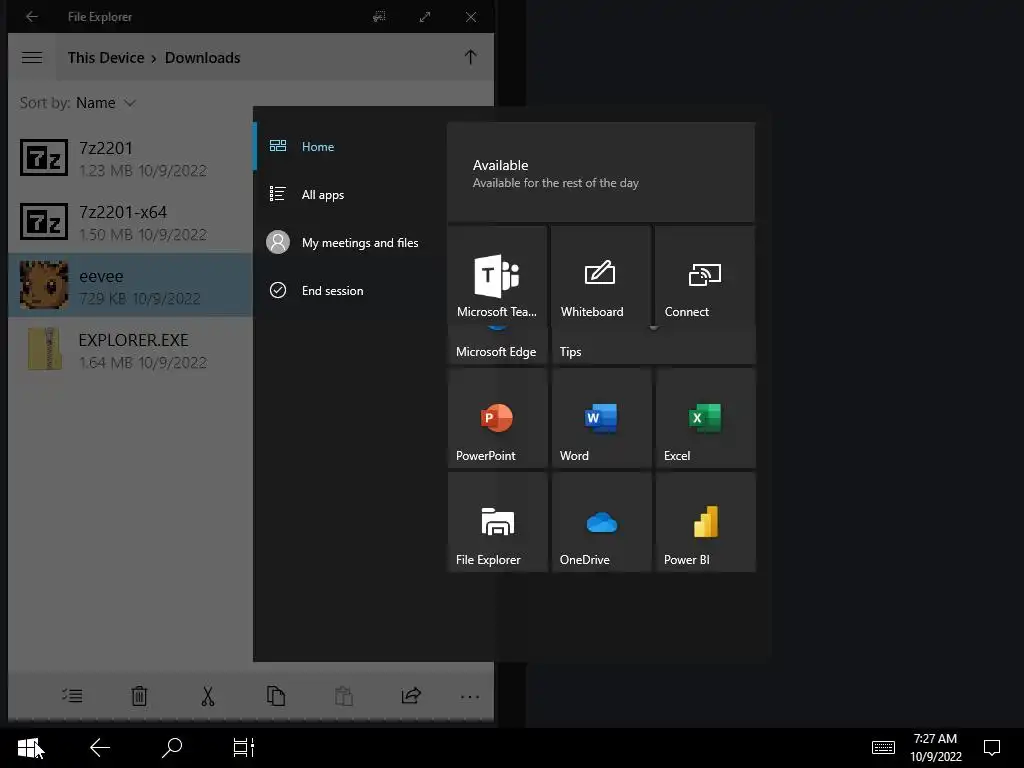Open Task View on the taskbar
Screen dimensions: 1024x768
[x=244, y=748]
